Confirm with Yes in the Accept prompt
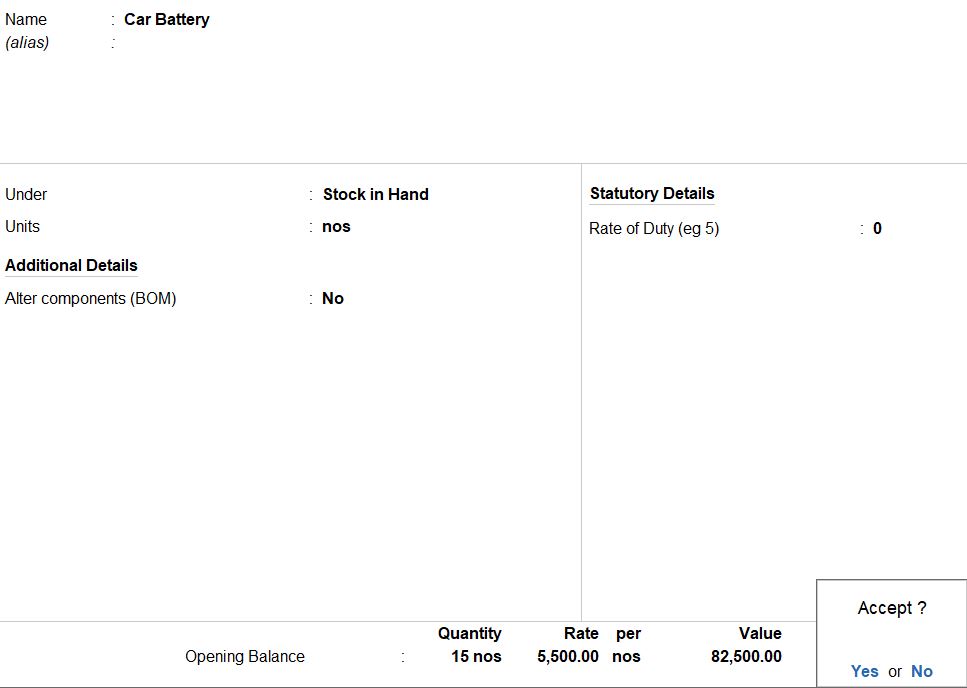Image resolution: width=967 pixels, height=688 pixels. (864, 672)
